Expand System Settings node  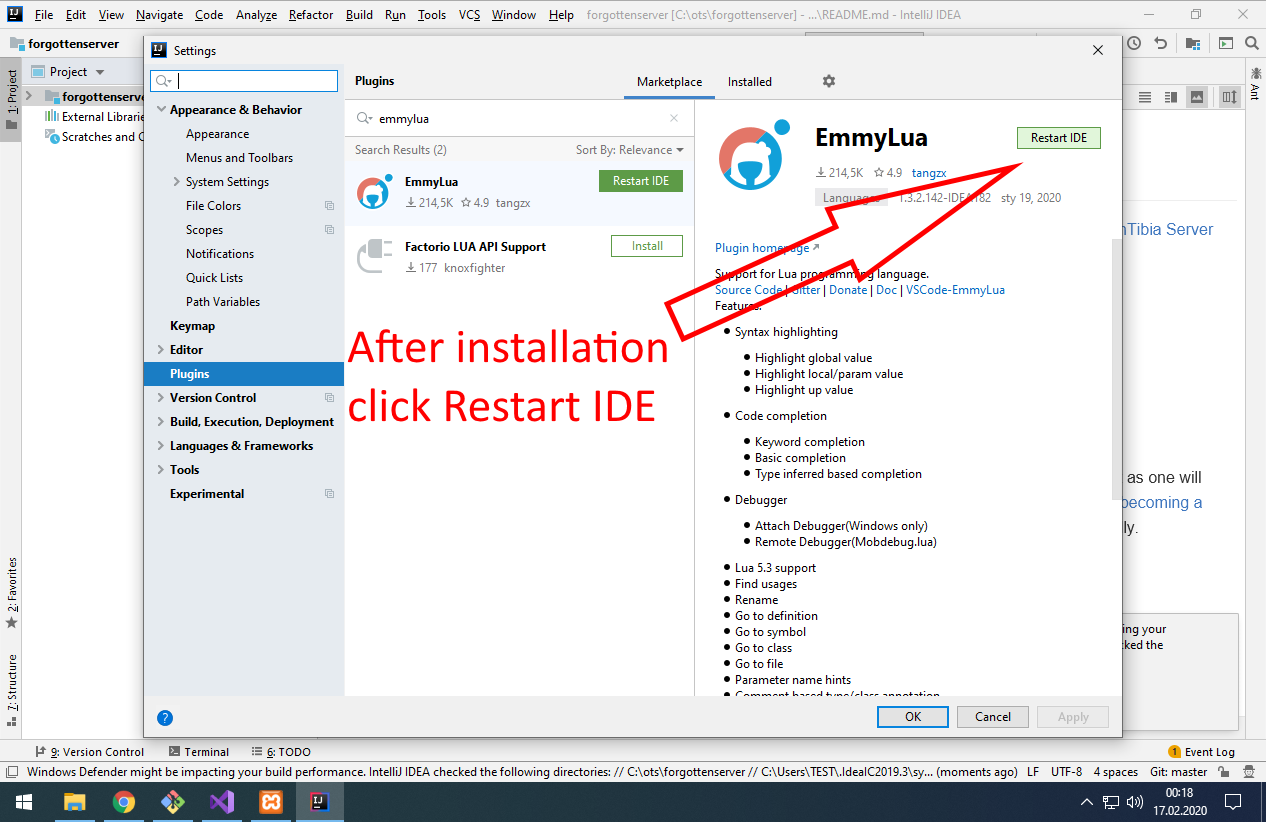pos(177,182)
